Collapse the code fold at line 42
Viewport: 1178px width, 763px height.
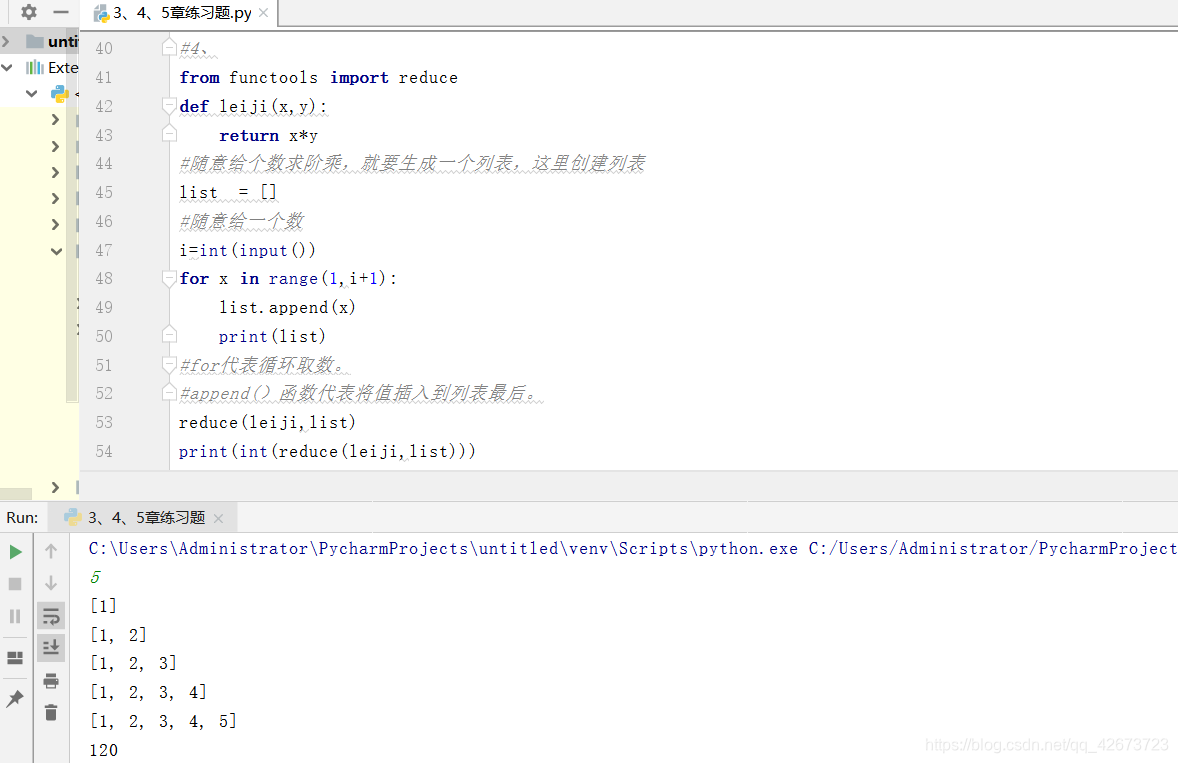click(168, 105)
